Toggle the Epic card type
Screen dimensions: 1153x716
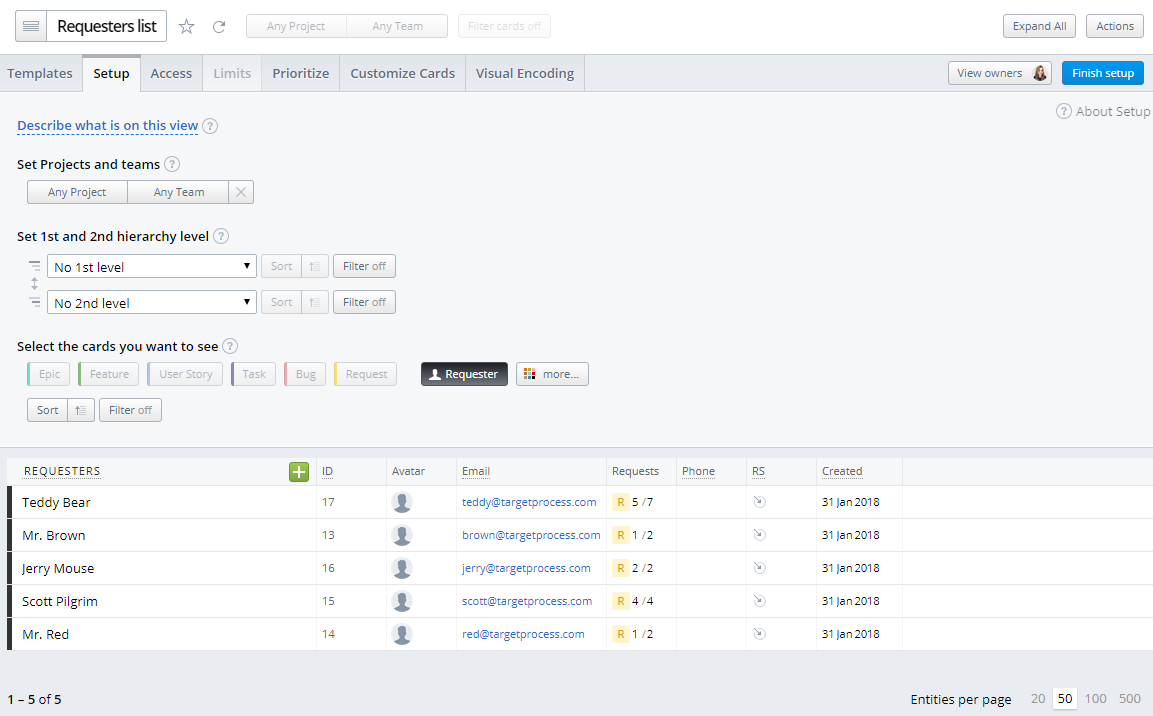tap(48, 373)
